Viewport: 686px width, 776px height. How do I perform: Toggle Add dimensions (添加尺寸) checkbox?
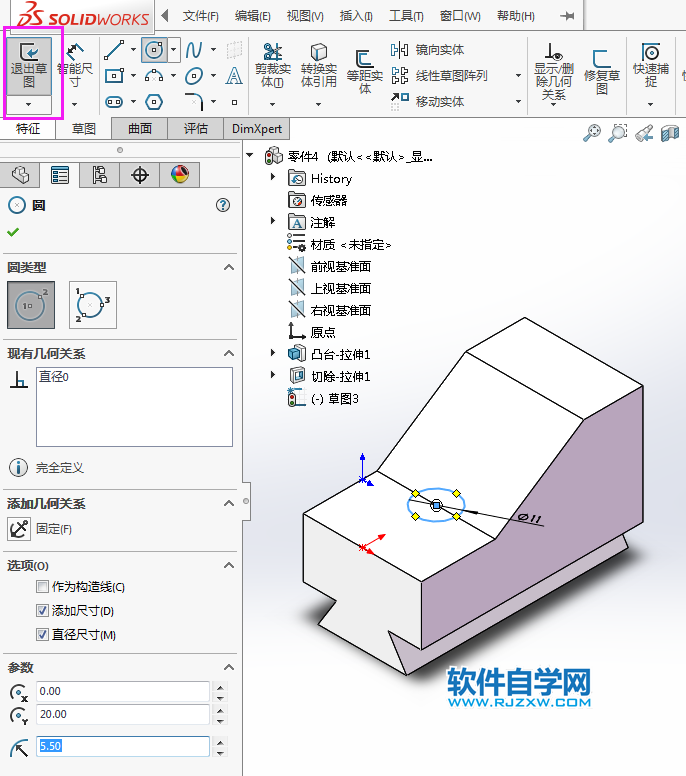click(x=43, y=610)
